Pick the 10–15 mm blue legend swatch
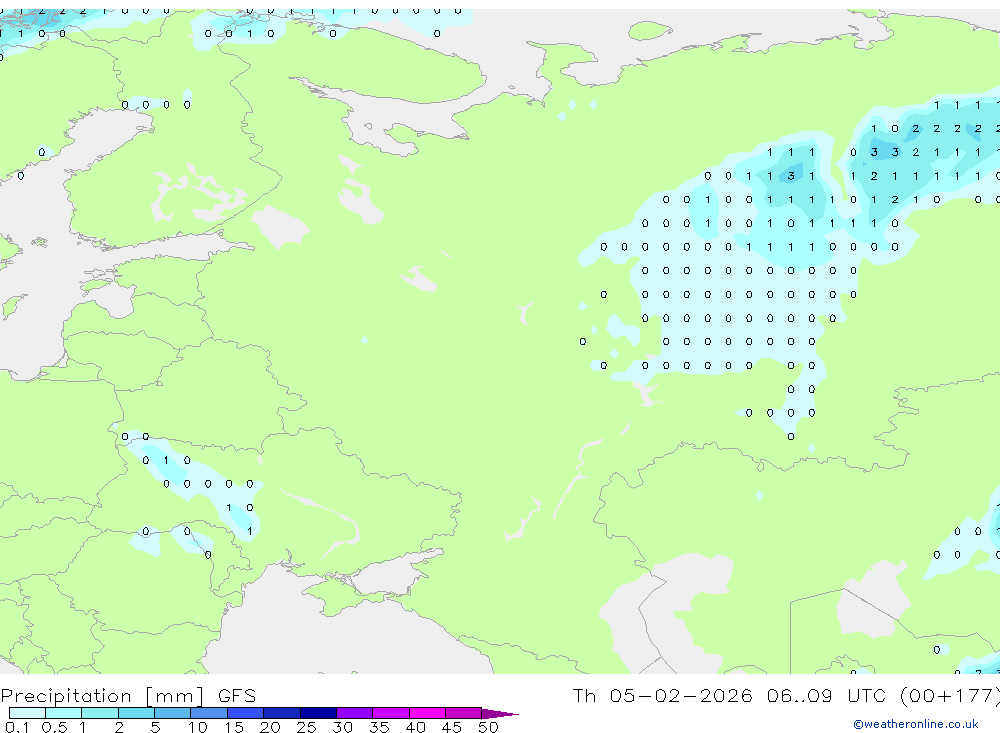This screenshot has width=1000, height=733. coord(209,713)
